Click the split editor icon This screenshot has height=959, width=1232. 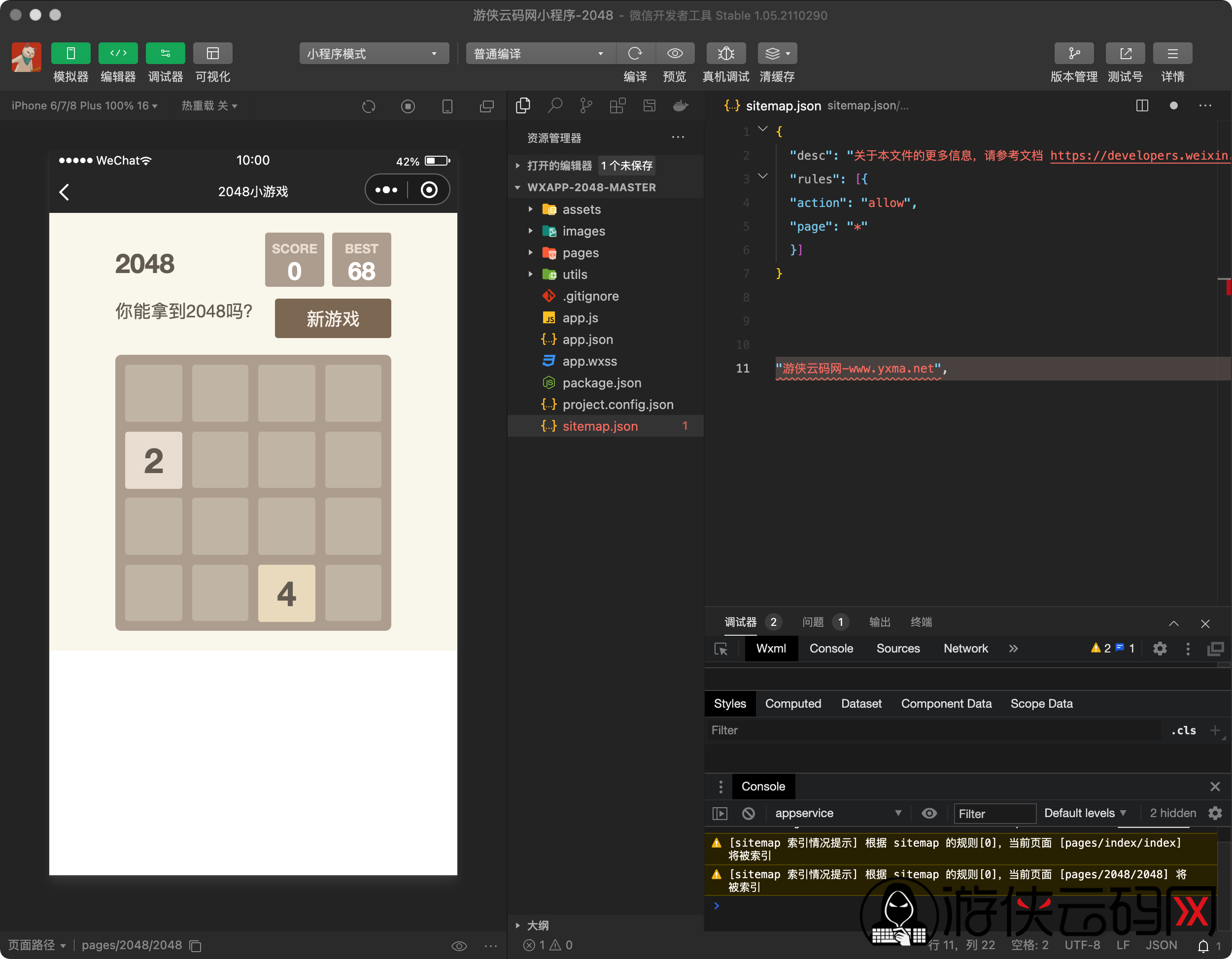coord(1142,105)
